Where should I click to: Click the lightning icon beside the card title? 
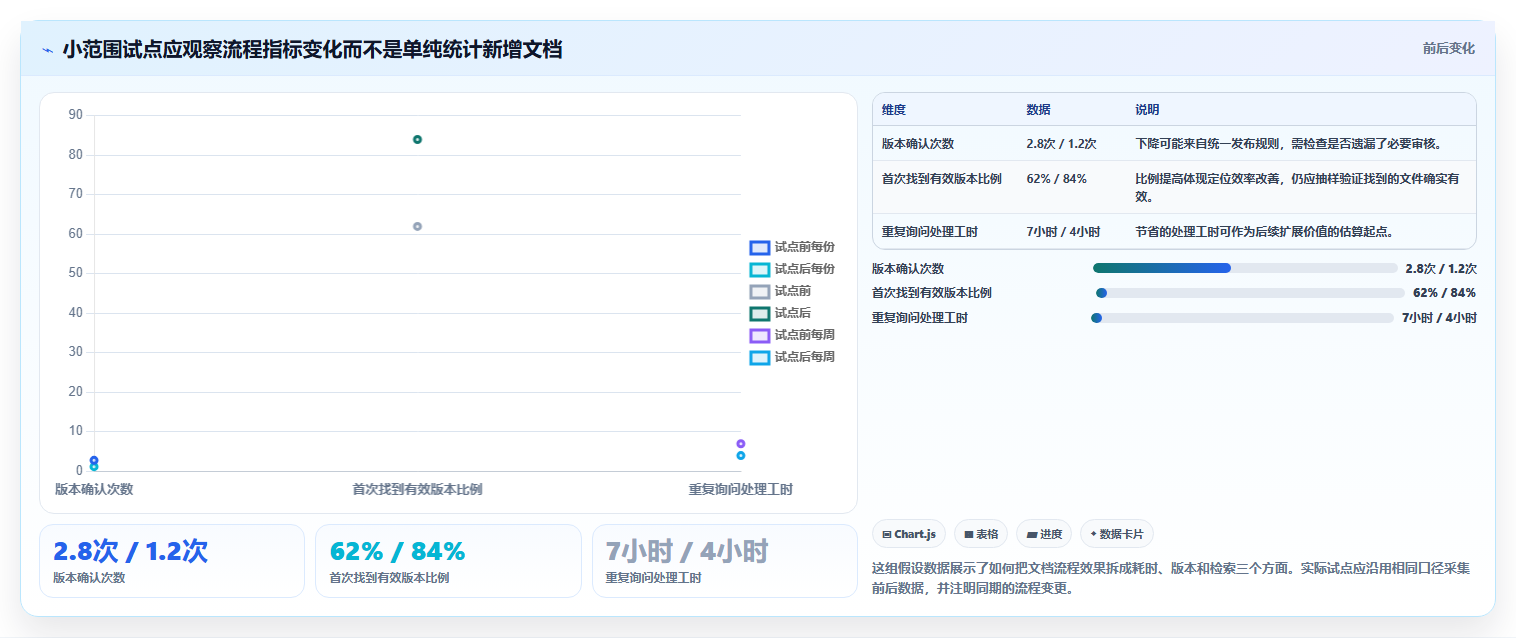47,50
